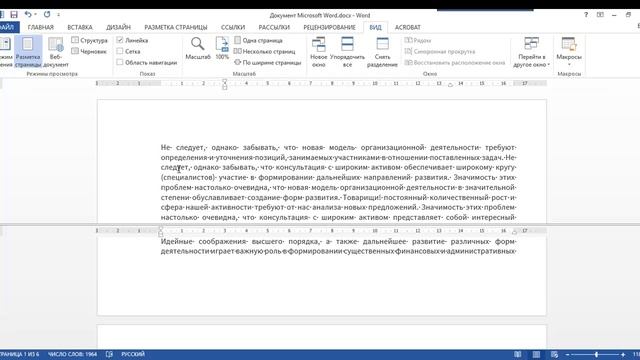Image resolution: width=640 pixels, height=360 pixels.
Task: Switch to Черновик draft view
Action: point(89,51)
